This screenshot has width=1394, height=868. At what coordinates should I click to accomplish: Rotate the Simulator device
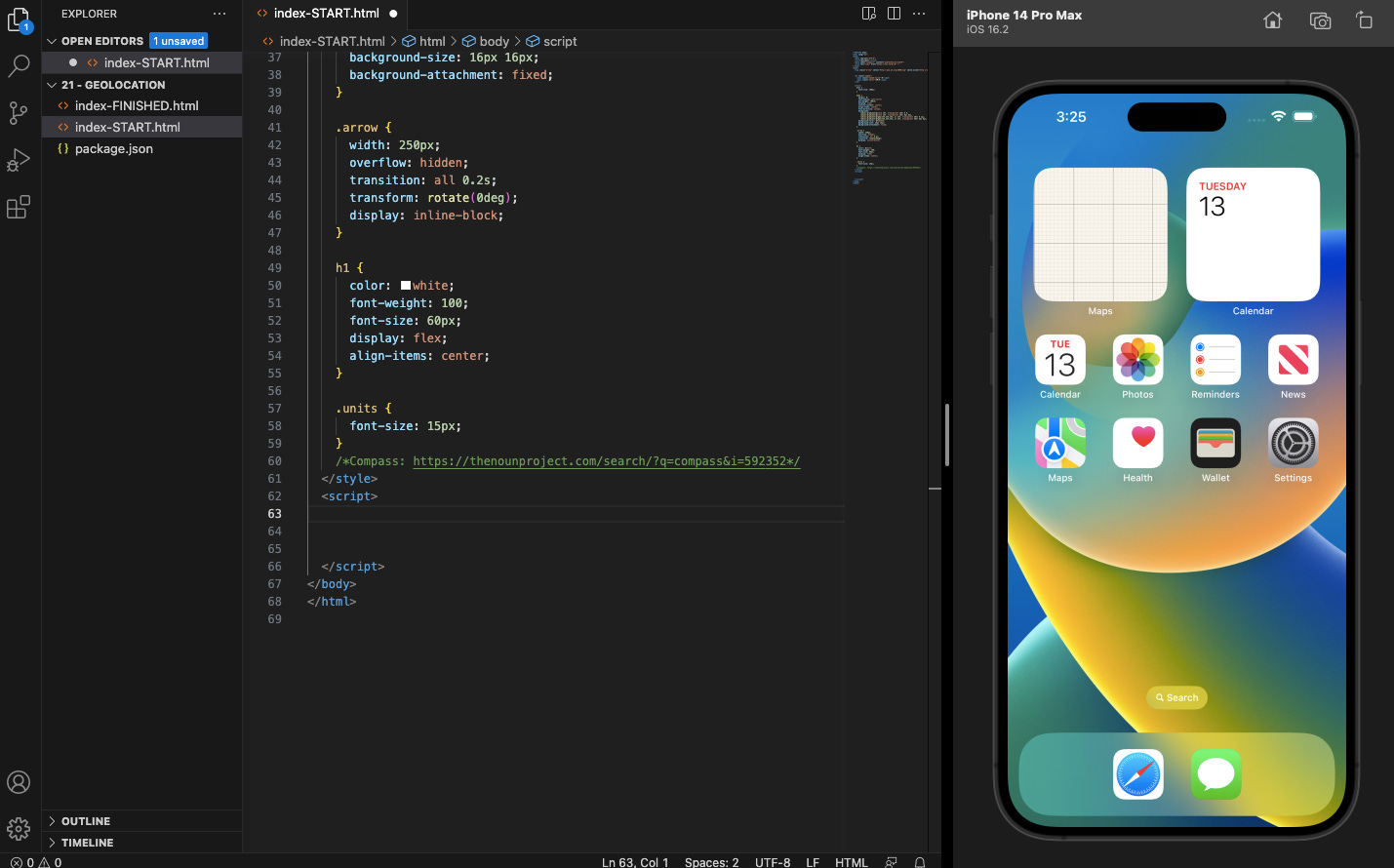click(1365, 20)
